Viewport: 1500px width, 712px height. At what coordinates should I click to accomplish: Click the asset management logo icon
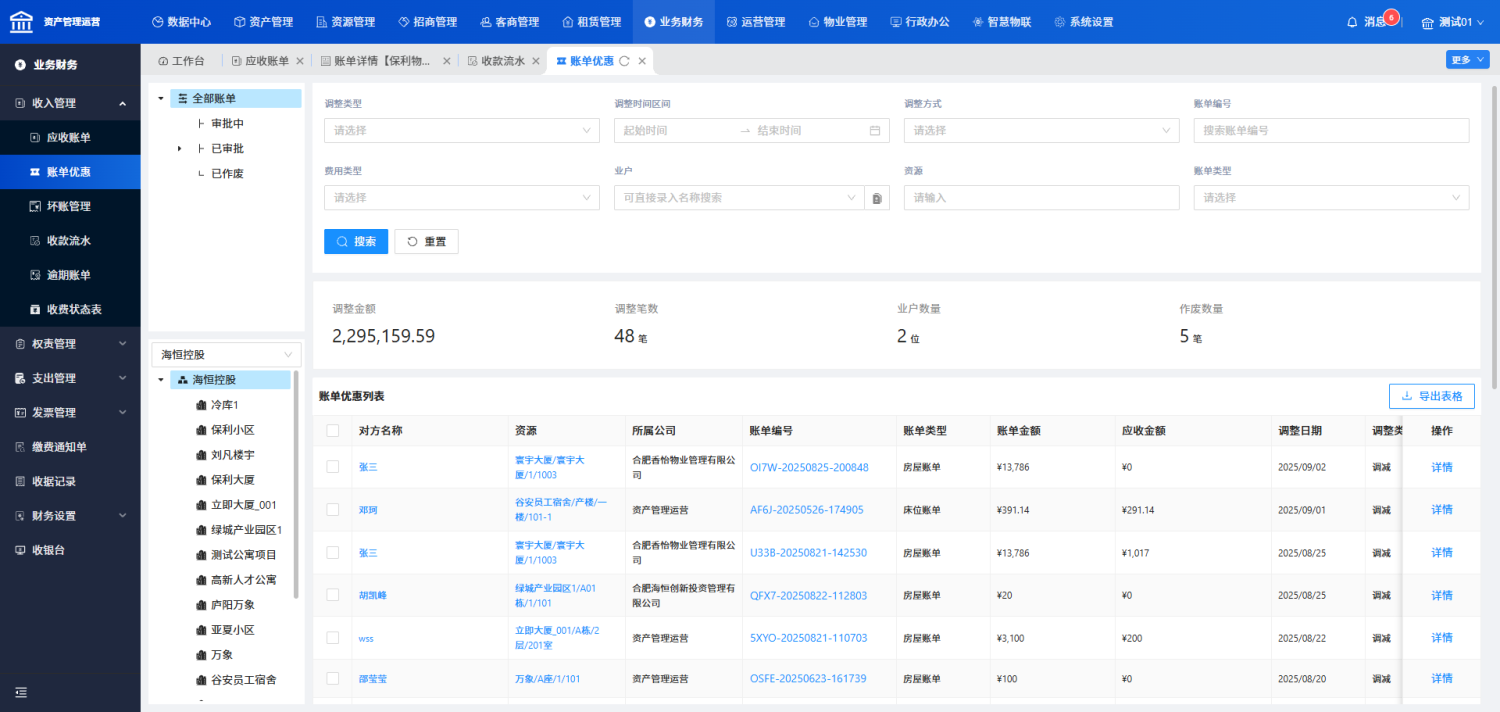tap(21, 21)
